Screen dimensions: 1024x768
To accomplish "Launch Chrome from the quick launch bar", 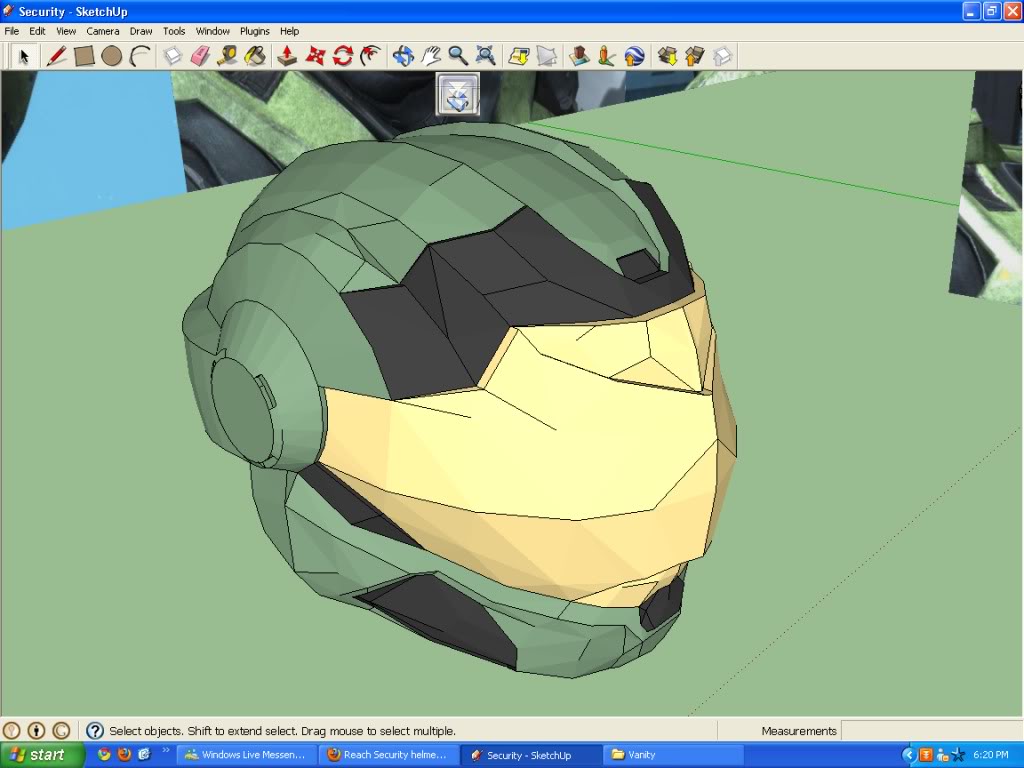I will click(x=104, y=755).
